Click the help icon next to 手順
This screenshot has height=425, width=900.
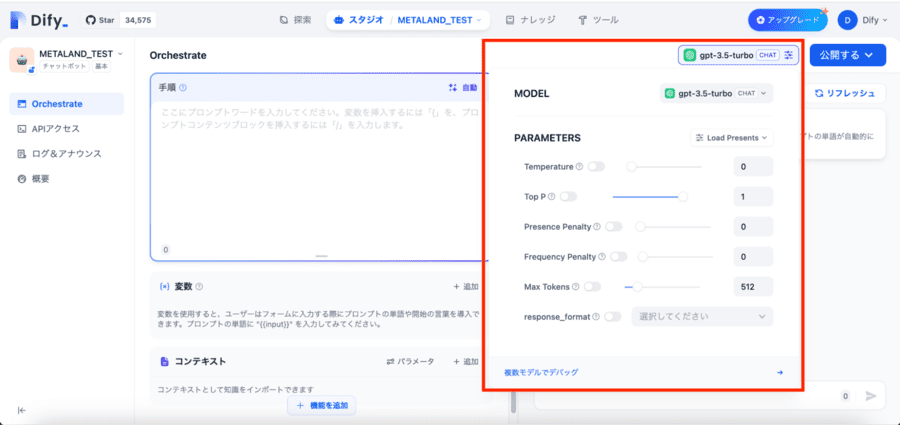pyautogui.click(x=183, y=88)
